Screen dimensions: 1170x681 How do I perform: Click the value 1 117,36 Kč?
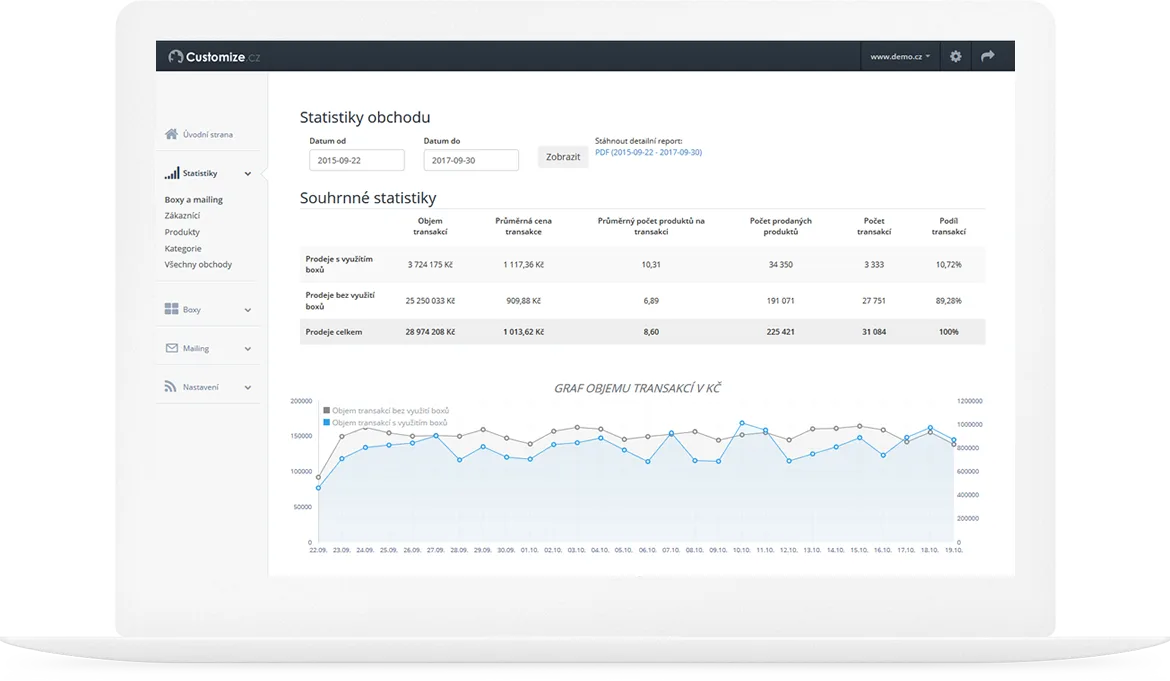pyautogui.click(x=523, y=265)
